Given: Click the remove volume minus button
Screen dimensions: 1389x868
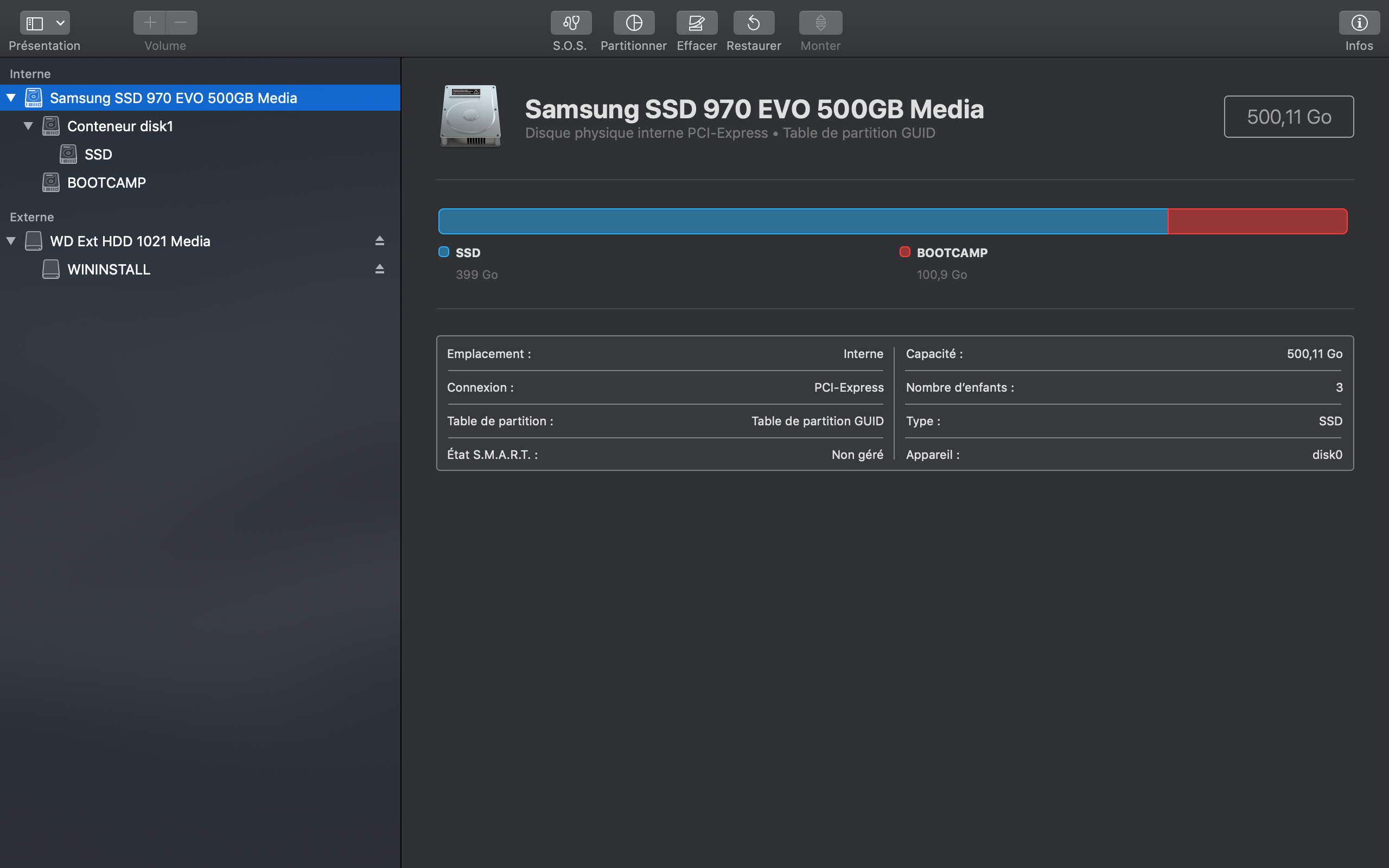Looking at the screenshot, I should pos(181,23).
